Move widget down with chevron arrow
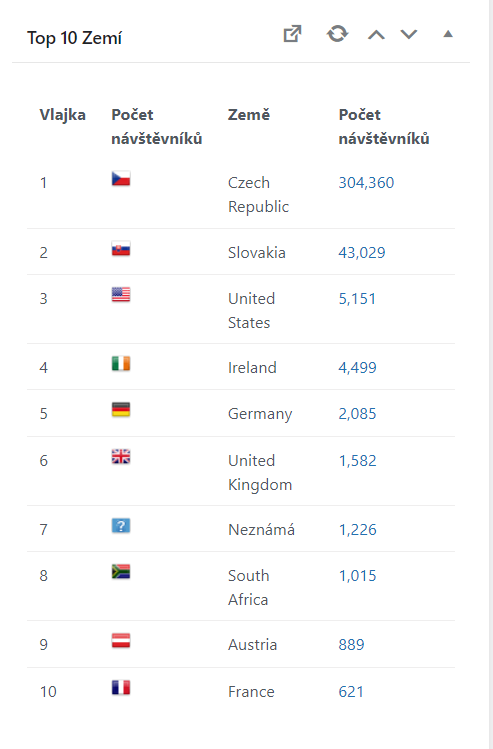 click(409, 34)
